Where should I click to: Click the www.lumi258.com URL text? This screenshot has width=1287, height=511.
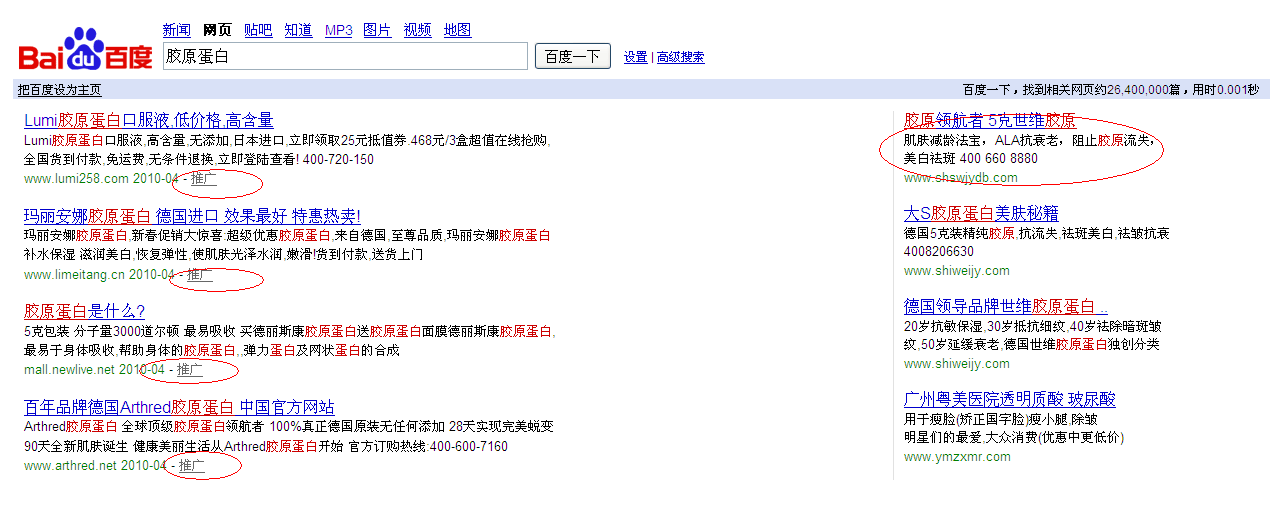click(x=76, y=179)
